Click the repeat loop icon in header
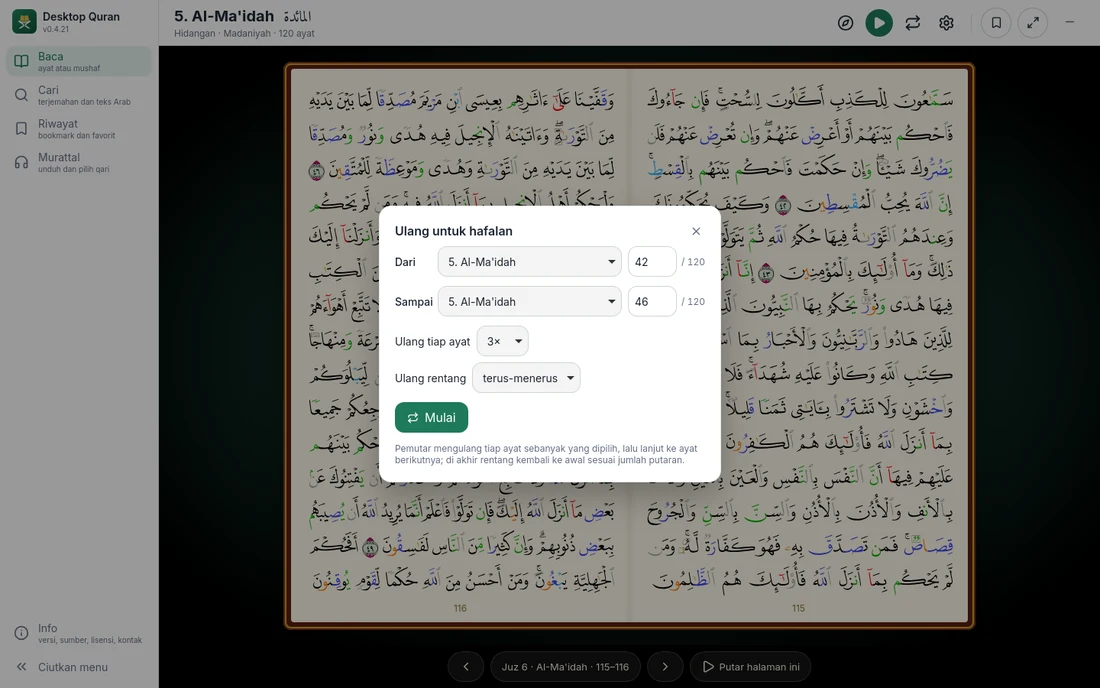The width and height of the screenshot is (1100, 688). (x=913, y=22)
